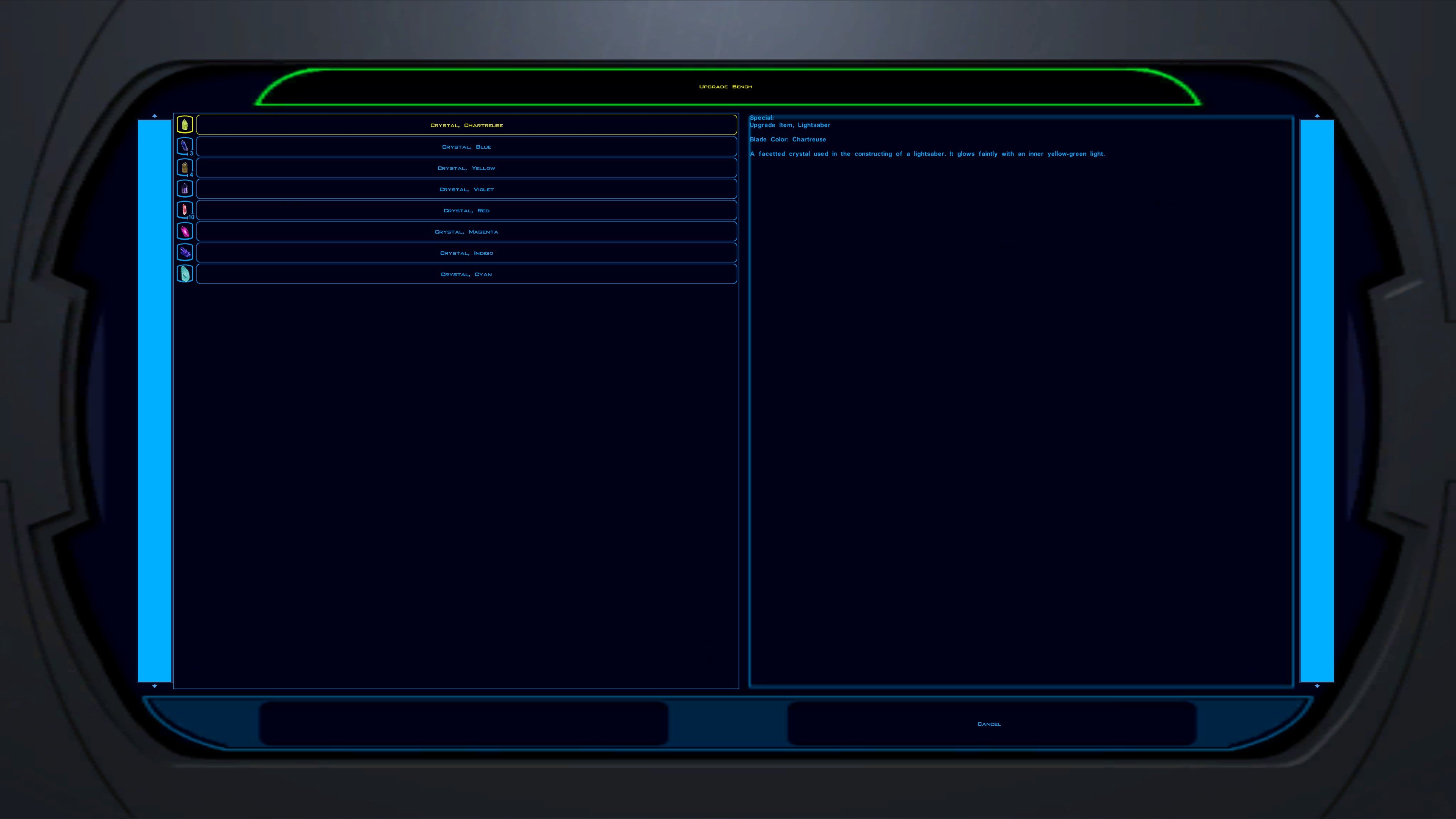Click the item list scroll-down arrow
This screenshot has width=1456, height=819.
(155, 686)
